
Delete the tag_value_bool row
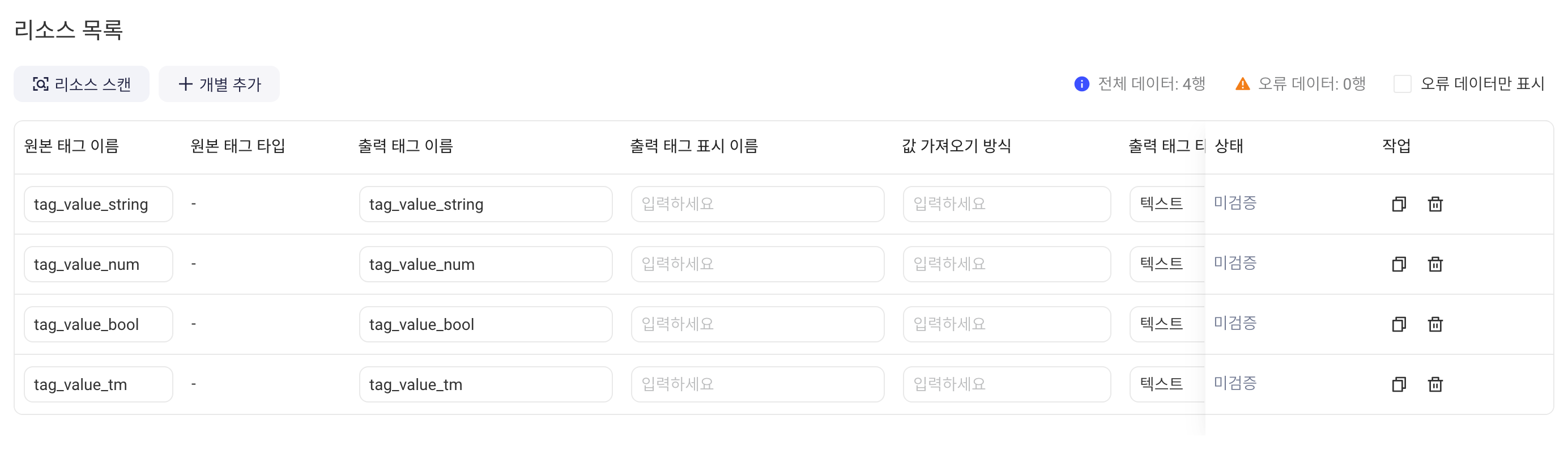[1435, 324]
